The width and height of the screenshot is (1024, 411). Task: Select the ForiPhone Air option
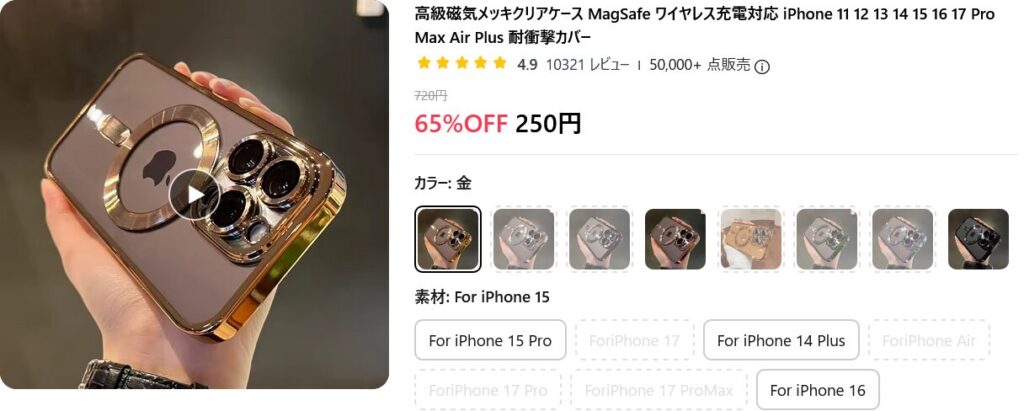click(929, 340)
